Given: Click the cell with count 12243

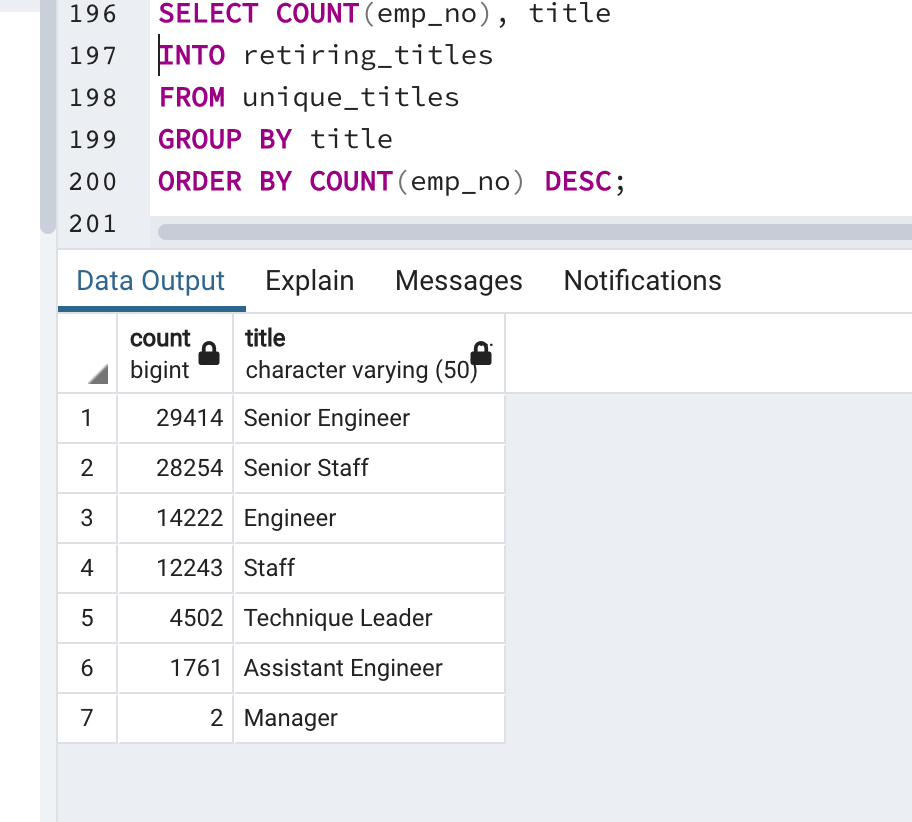Looking at the screenshot, I should click(175, 568).
